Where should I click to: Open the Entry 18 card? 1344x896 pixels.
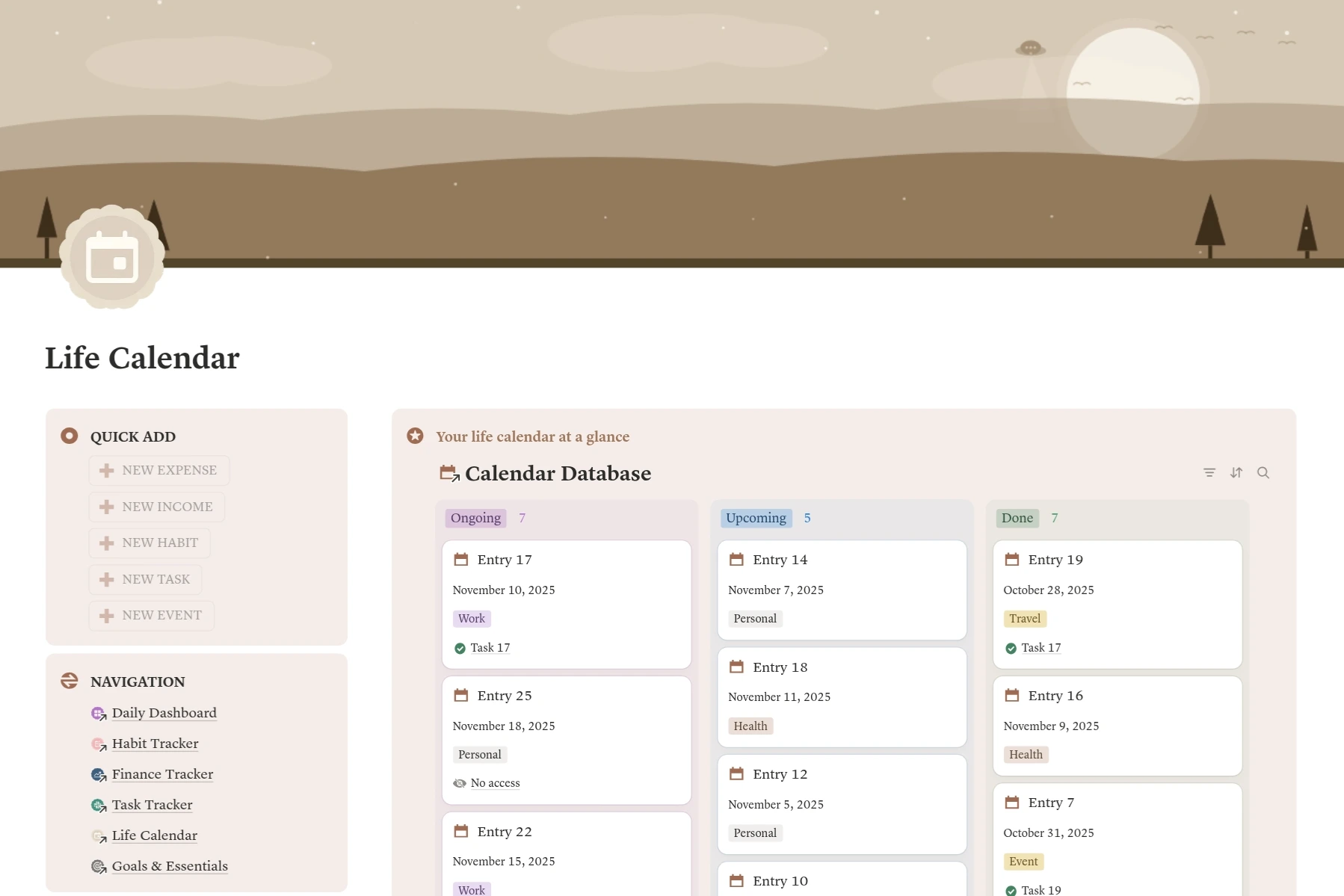[842, 696]
